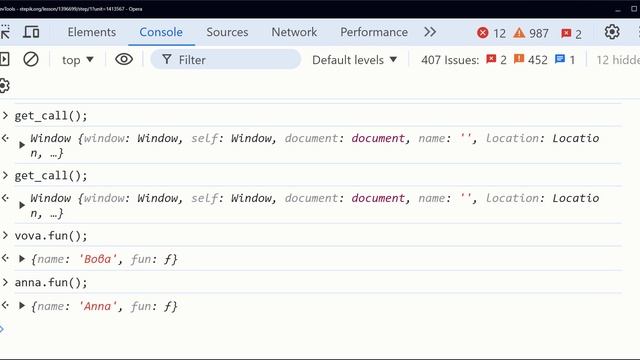Expand the first Window object result

(x=22, y=145)
